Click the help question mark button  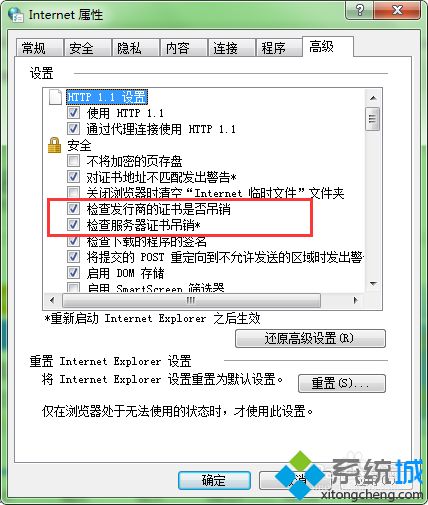pyautogui.click(x=359, y=10)
